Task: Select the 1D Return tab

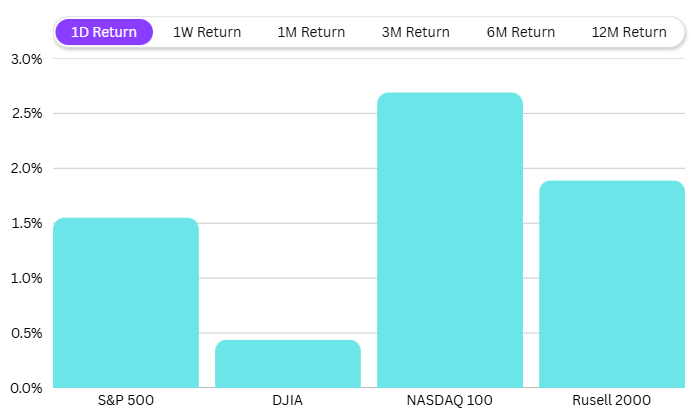Action: coord(104,32)
